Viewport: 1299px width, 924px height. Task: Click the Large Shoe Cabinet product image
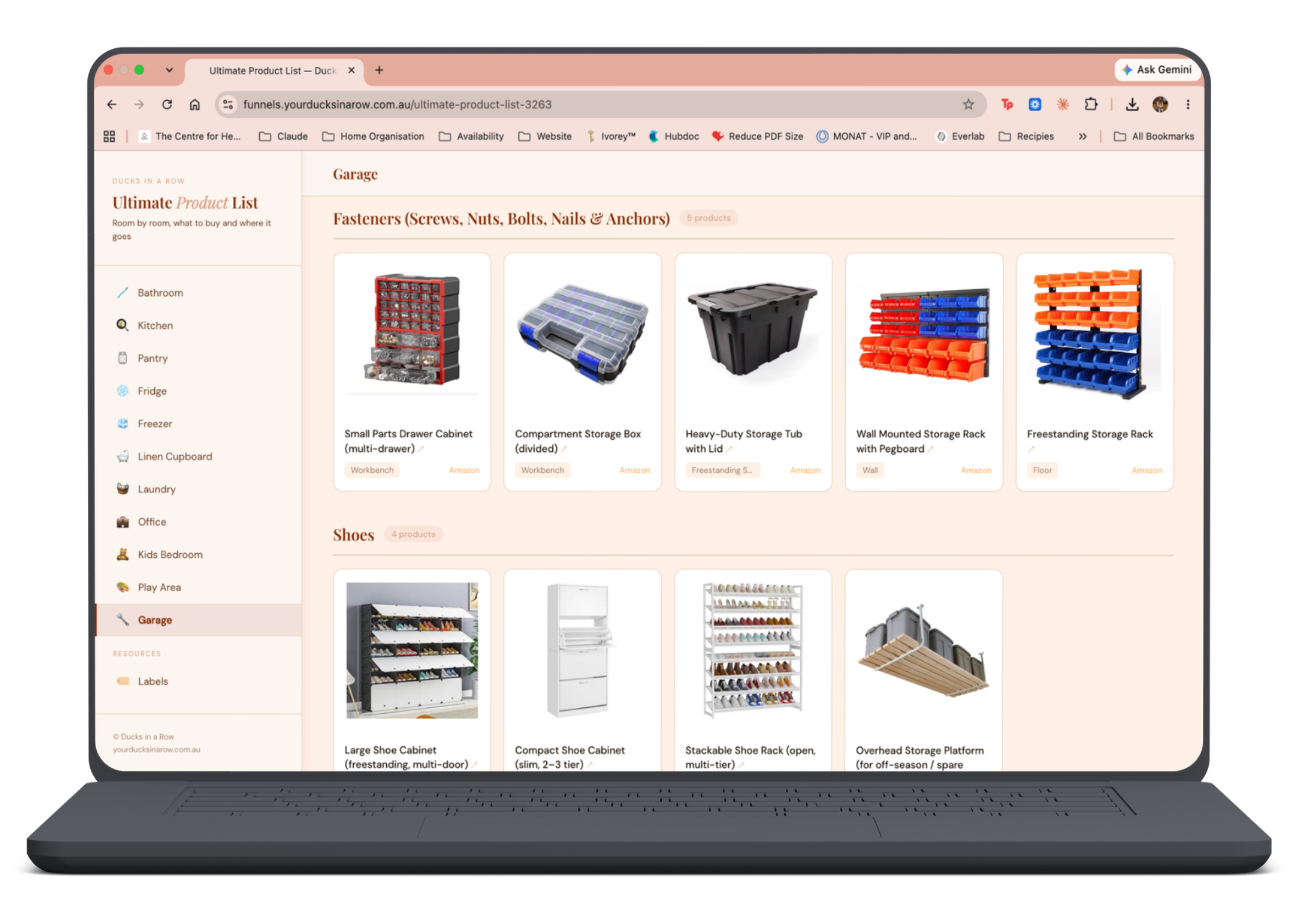[x=412, y=650]
